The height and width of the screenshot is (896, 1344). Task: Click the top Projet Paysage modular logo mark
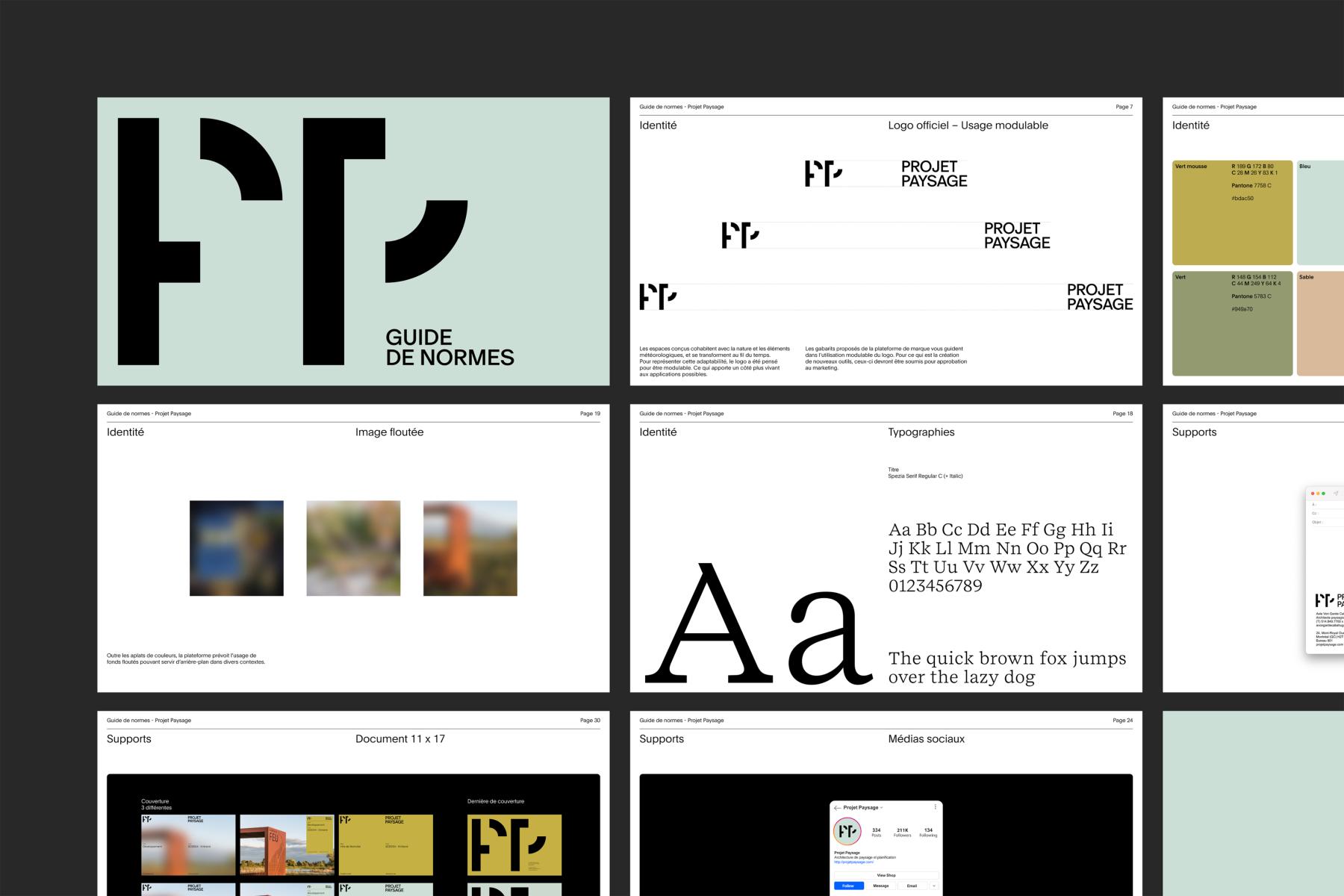pyautogui.click(x=824, y=173)
